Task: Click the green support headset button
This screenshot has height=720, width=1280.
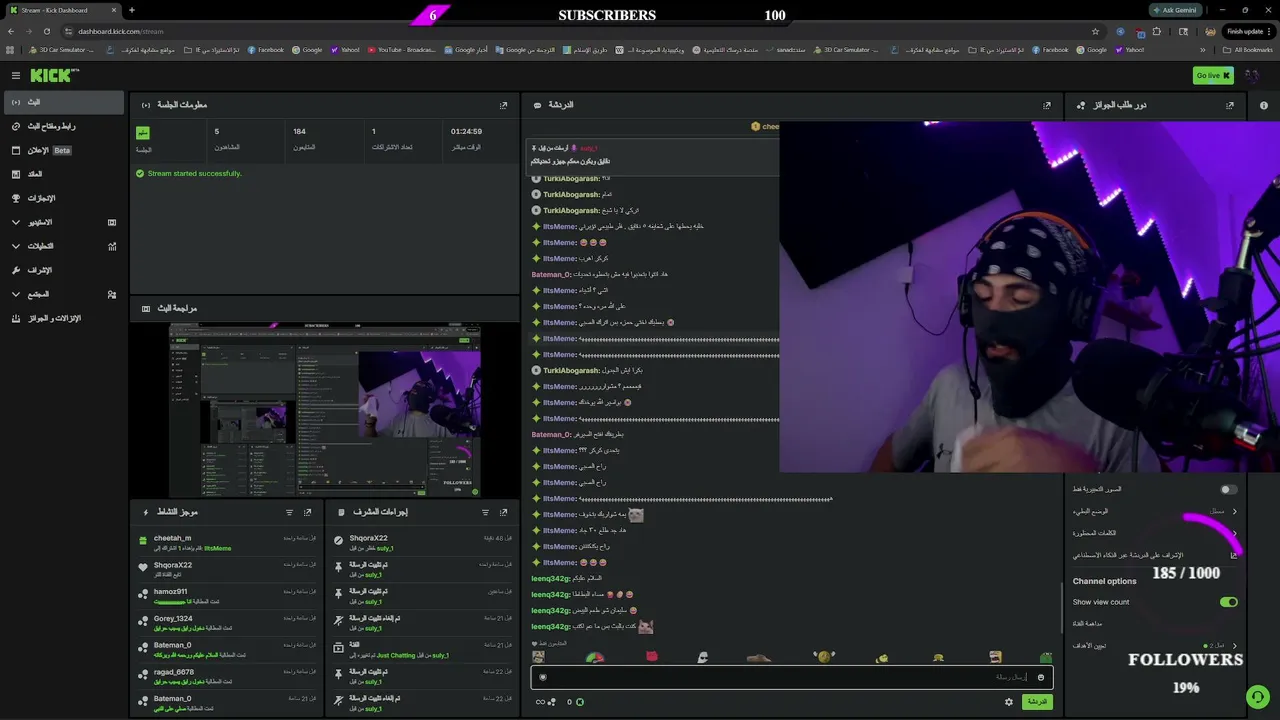Action: [x=1257, y=696]
